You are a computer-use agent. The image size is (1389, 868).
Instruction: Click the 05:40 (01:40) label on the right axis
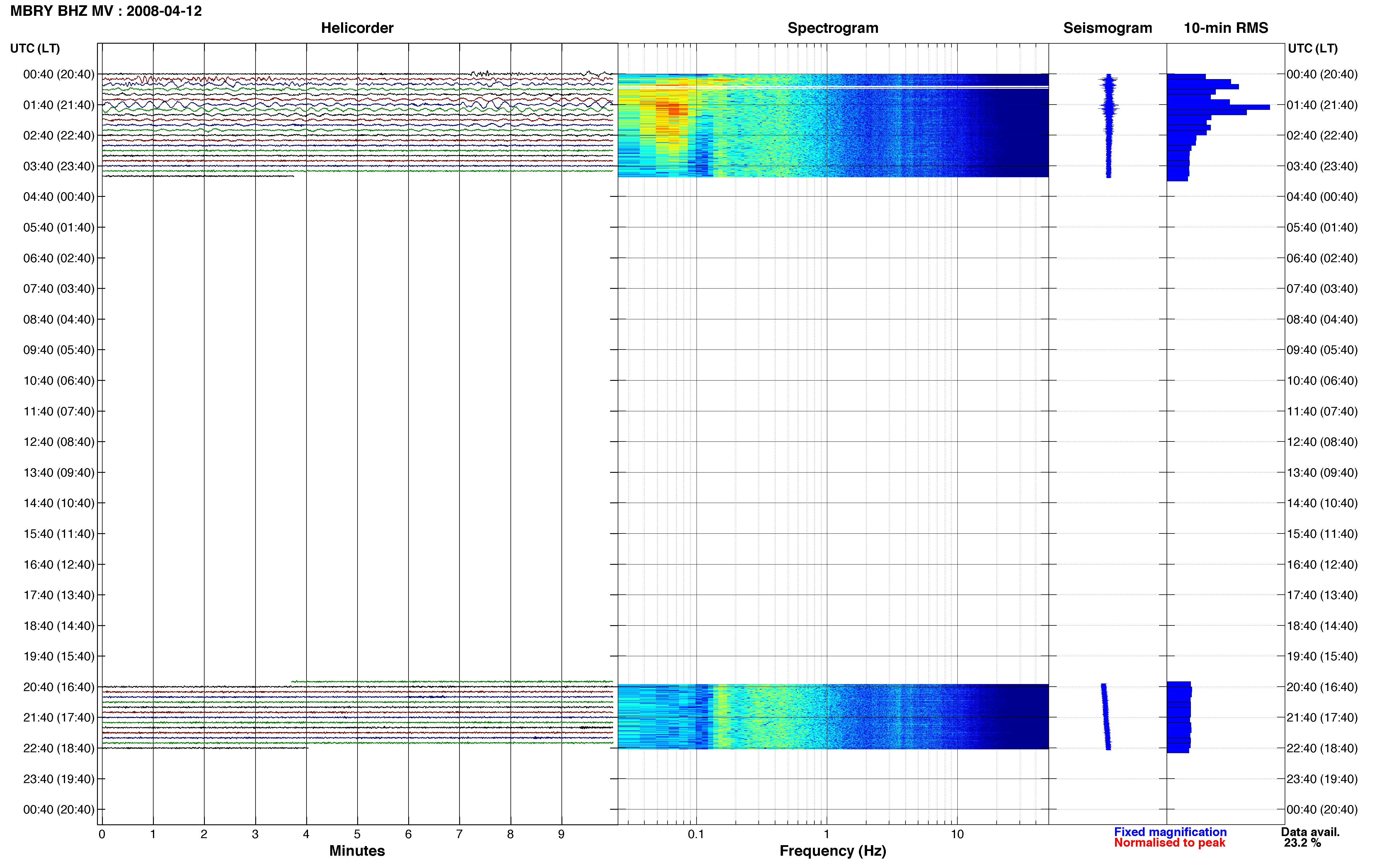coord(1322,227)
